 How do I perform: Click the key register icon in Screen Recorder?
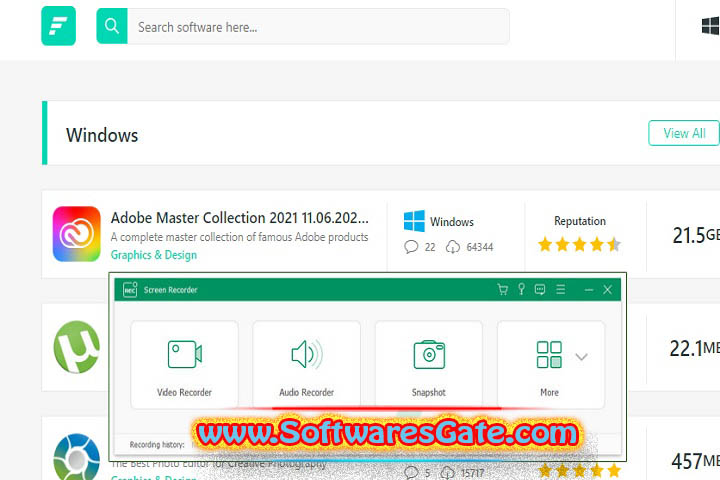coord(521,289)
